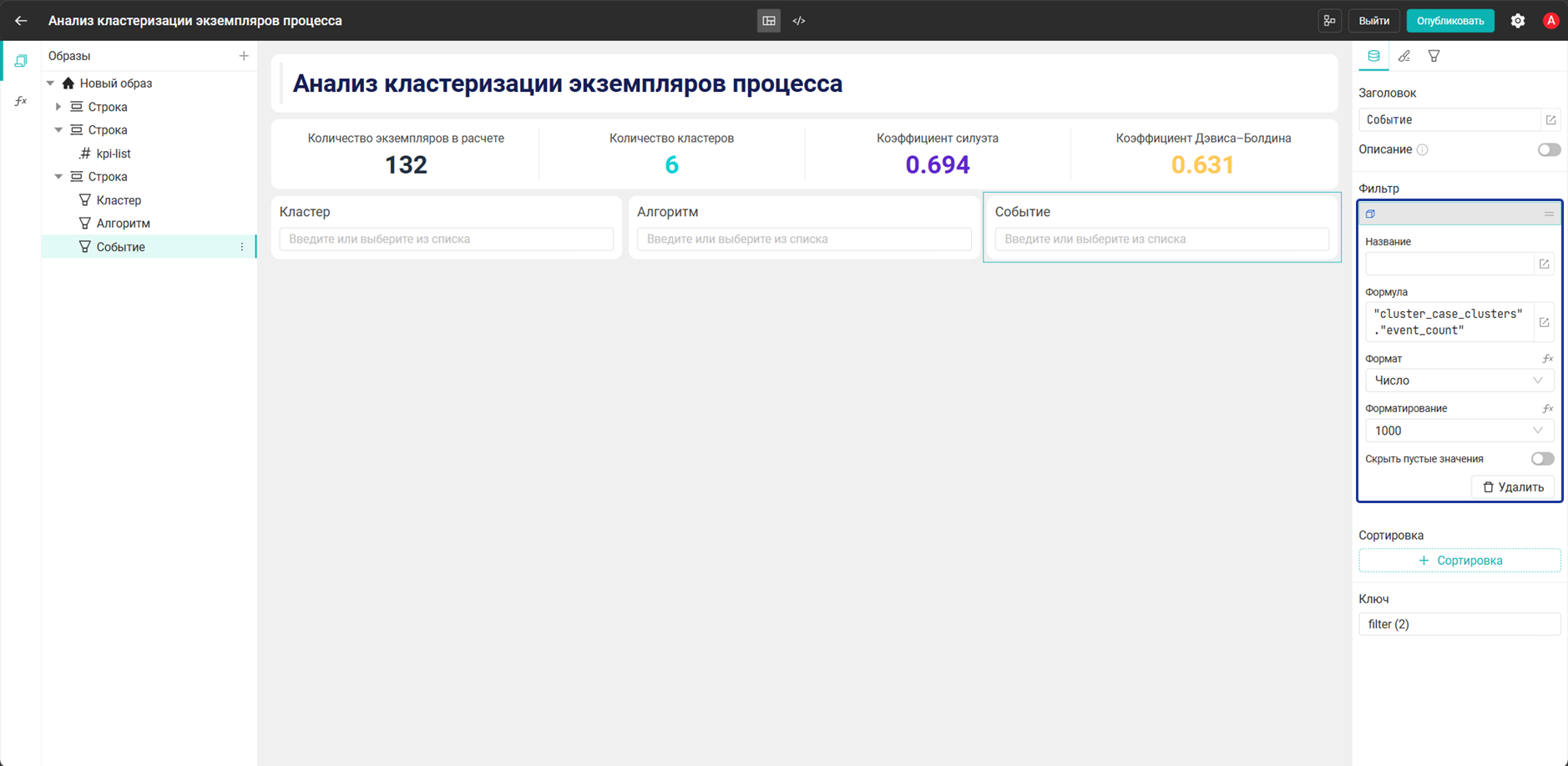Add a Сортировка rule

1459,561
